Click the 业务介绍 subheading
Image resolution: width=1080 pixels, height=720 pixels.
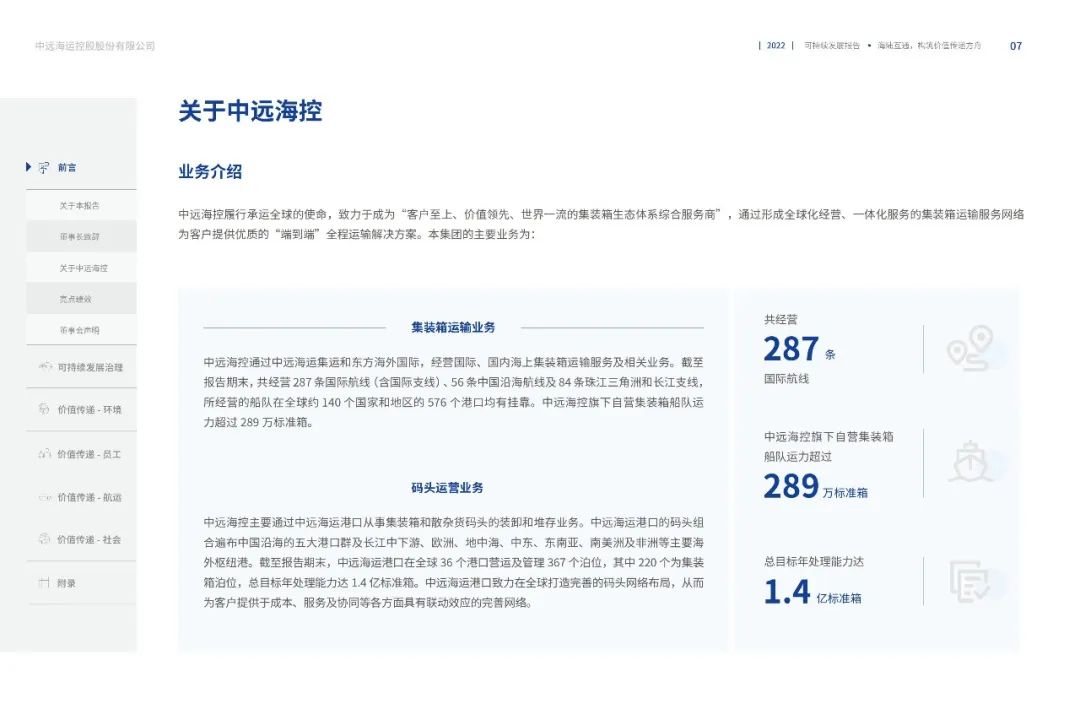(x=210, y=172)
